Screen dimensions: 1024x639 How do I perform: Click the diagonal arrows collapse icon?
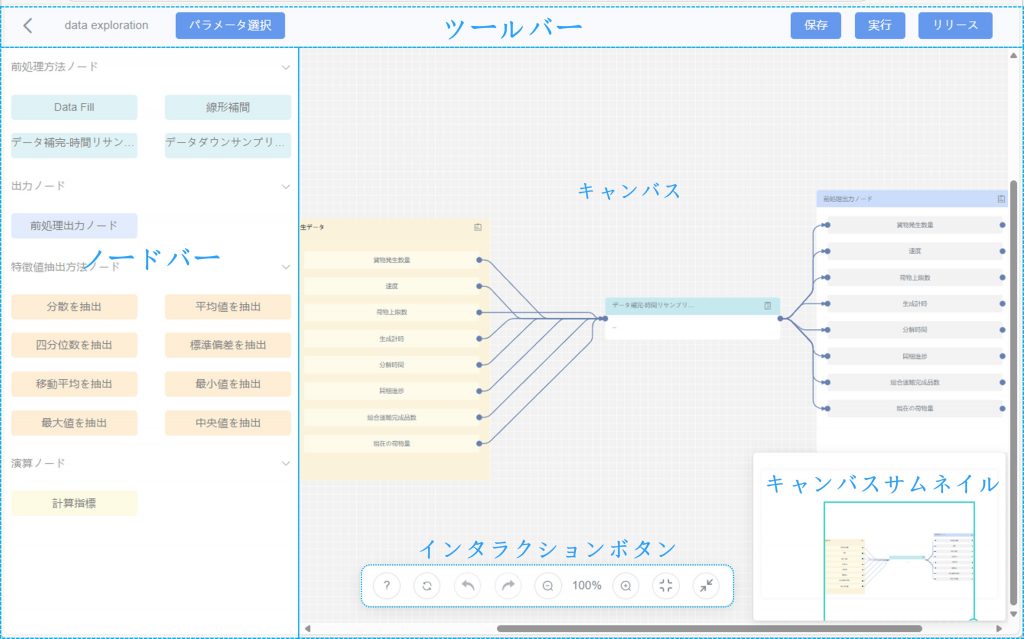[x=706, y=586]
